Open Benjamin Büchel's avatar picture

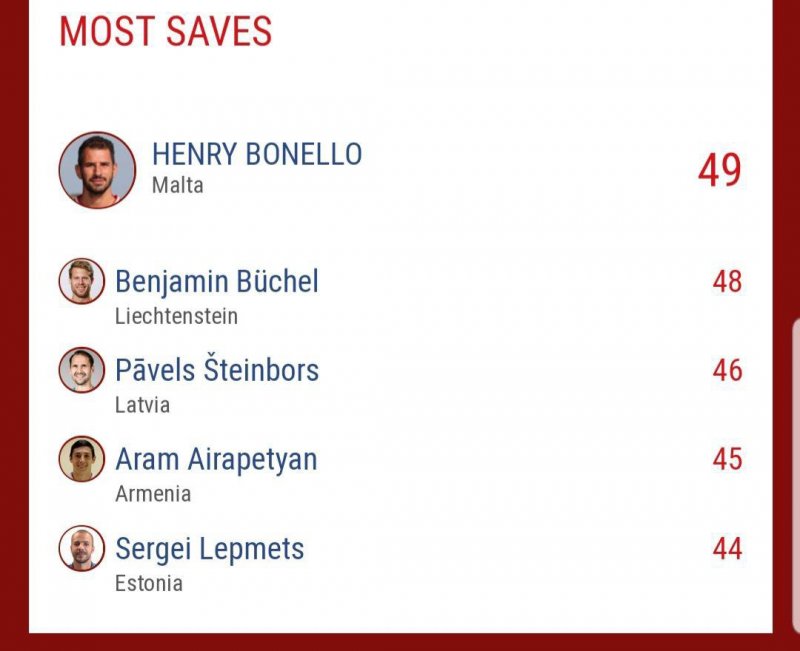click(x=81, y=281)
